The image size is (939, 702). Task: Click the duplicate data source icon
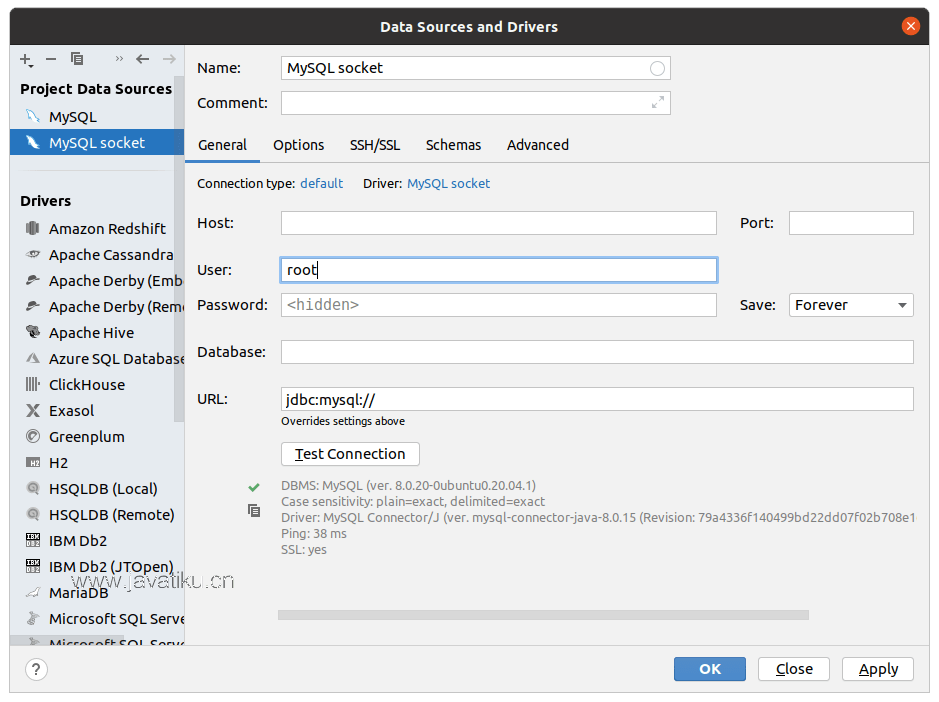77,59
